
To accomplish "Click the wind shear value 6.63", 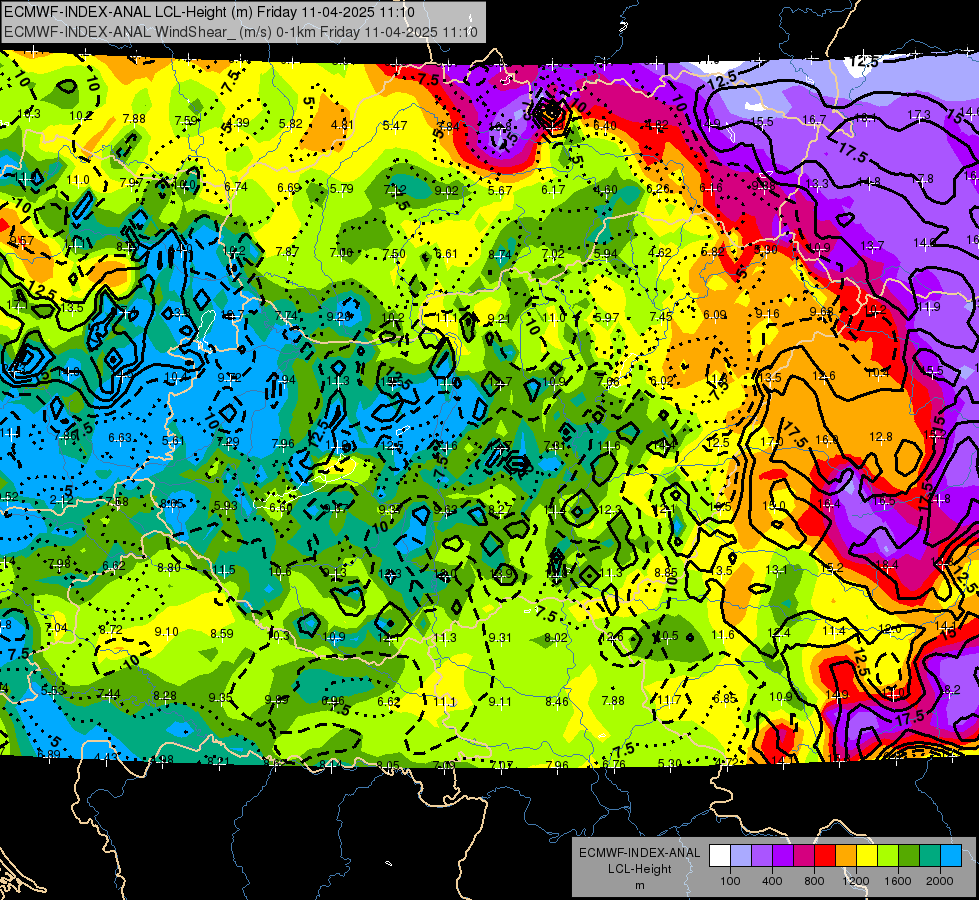I will click(x=120, y=438).
